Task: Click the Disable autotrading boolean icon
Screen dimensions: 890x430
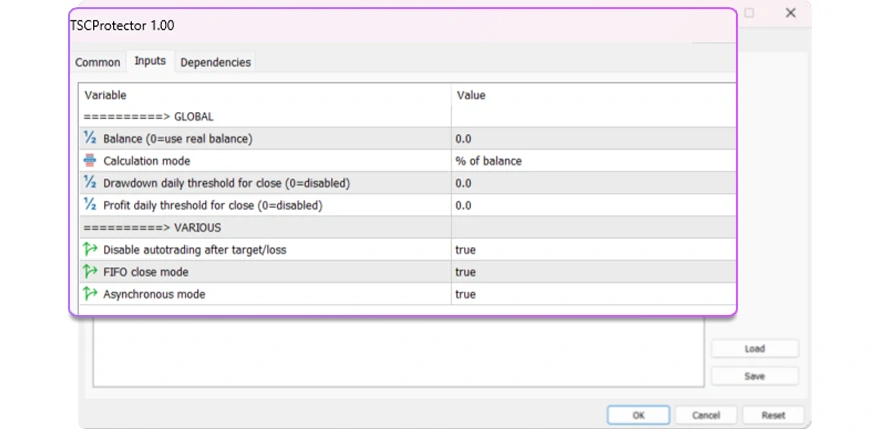Action: (x=90, y=249)
